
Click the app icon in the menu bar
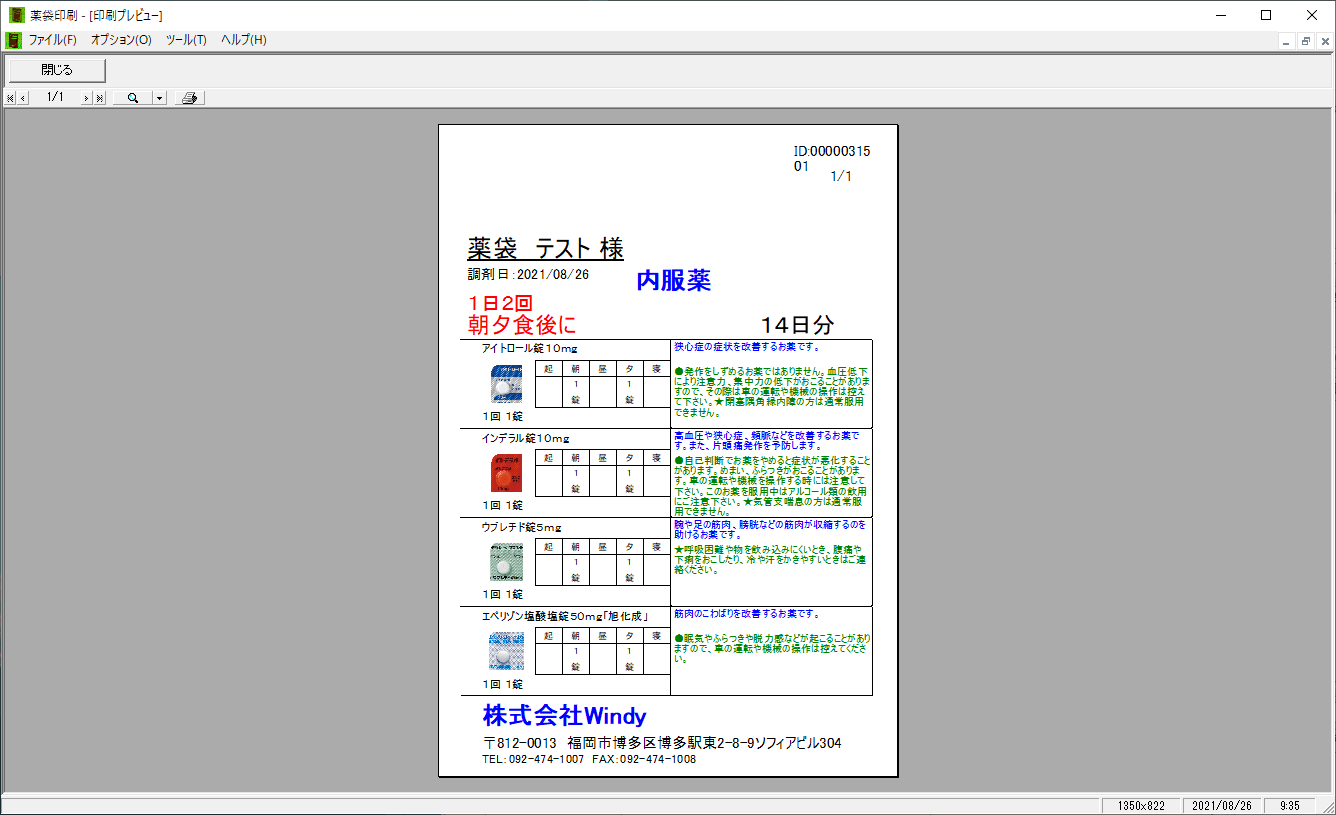pos(14,40)
